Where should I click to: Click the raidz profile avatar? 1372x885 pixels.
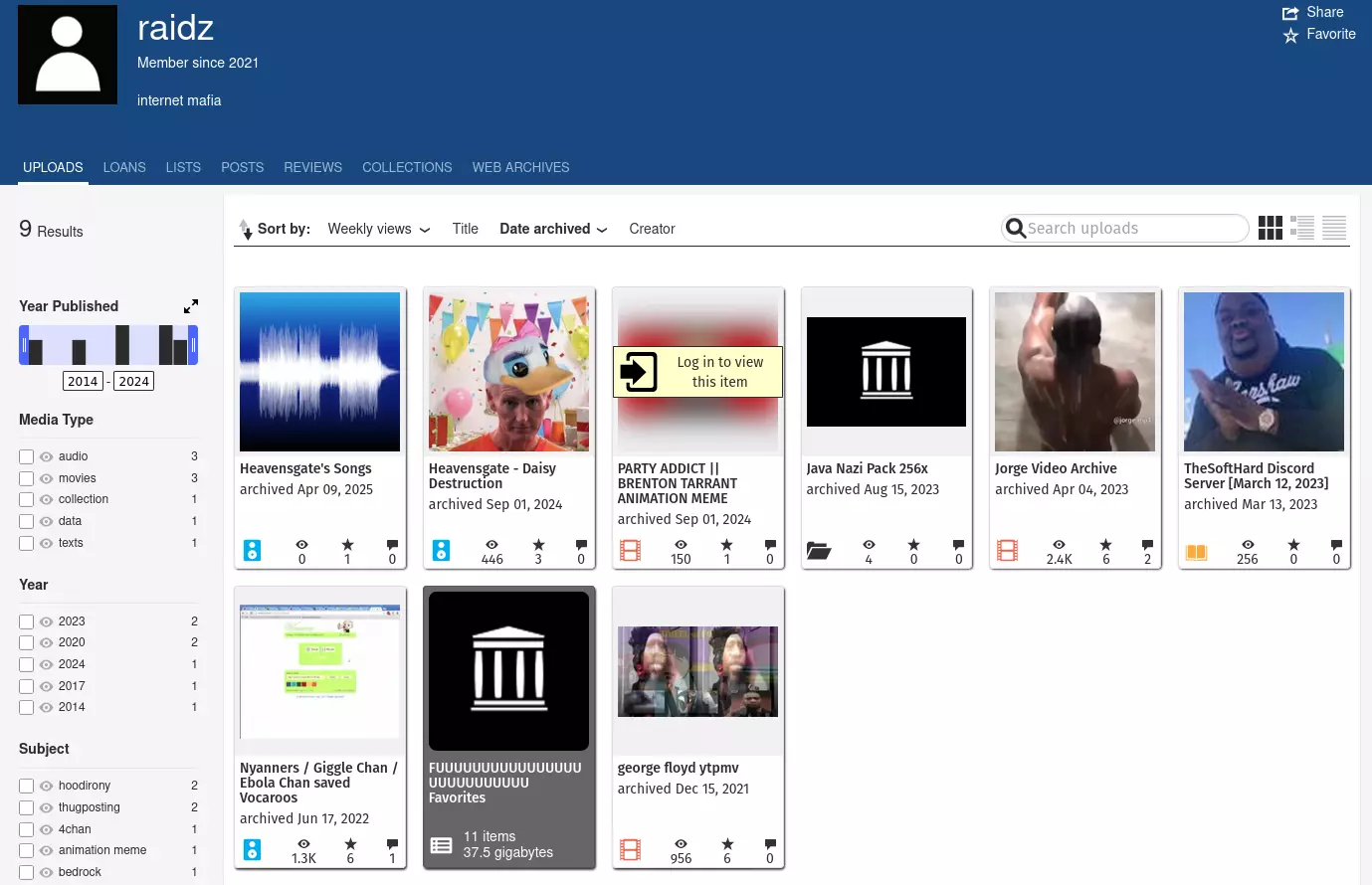click(x=68, y=55)
